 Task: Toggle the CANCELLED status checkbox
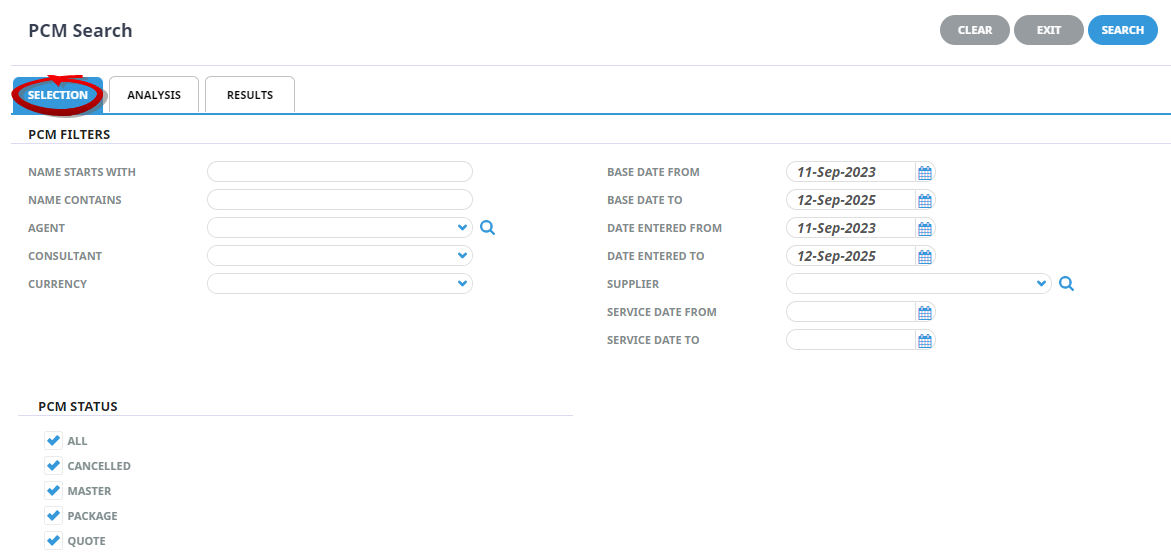(53, 465)
